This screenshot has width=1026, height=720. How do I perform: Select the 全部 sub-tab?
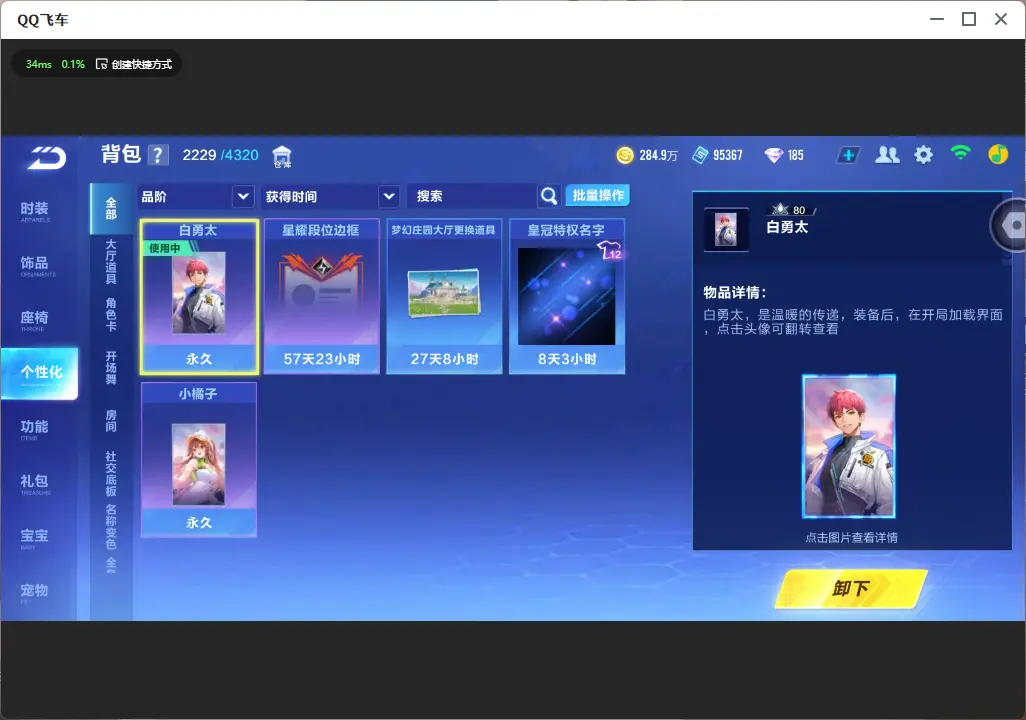[x=111, y=209]
